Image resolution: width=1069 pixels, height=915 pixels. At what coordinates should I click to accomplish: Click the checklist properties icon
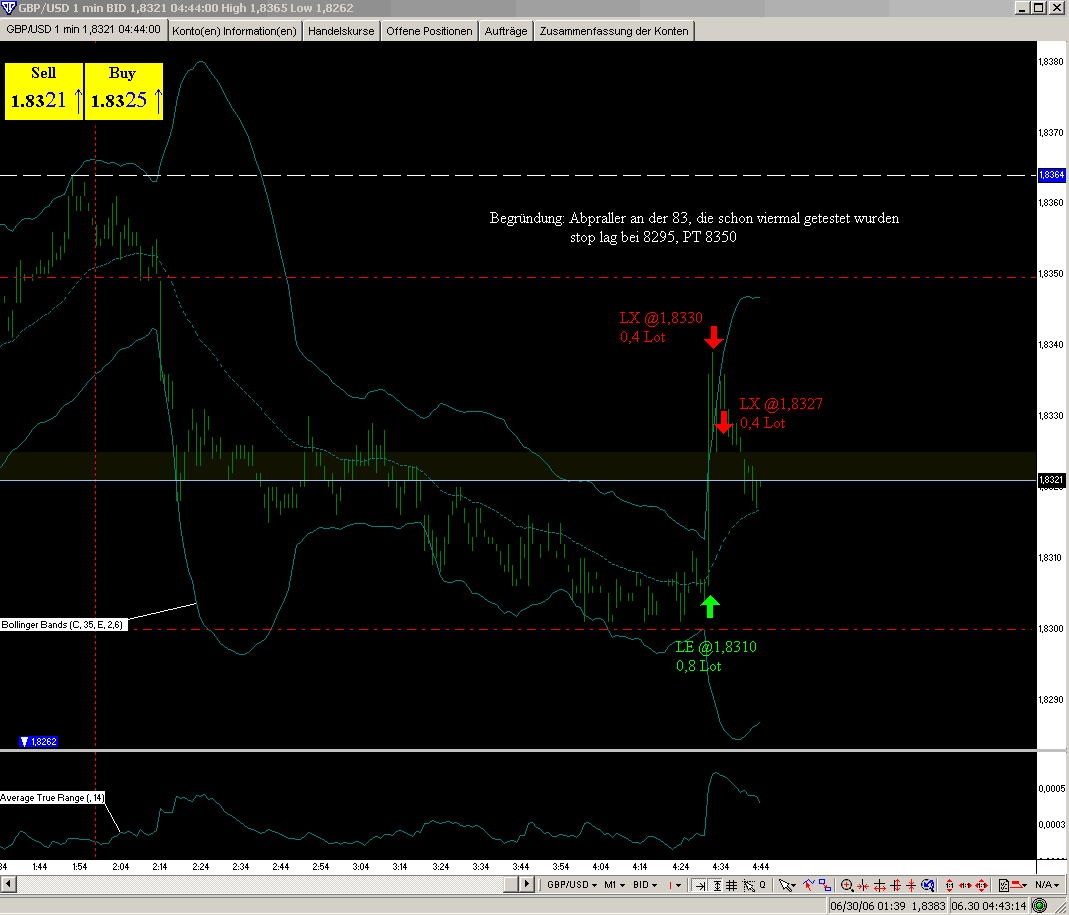(1001, 885)
